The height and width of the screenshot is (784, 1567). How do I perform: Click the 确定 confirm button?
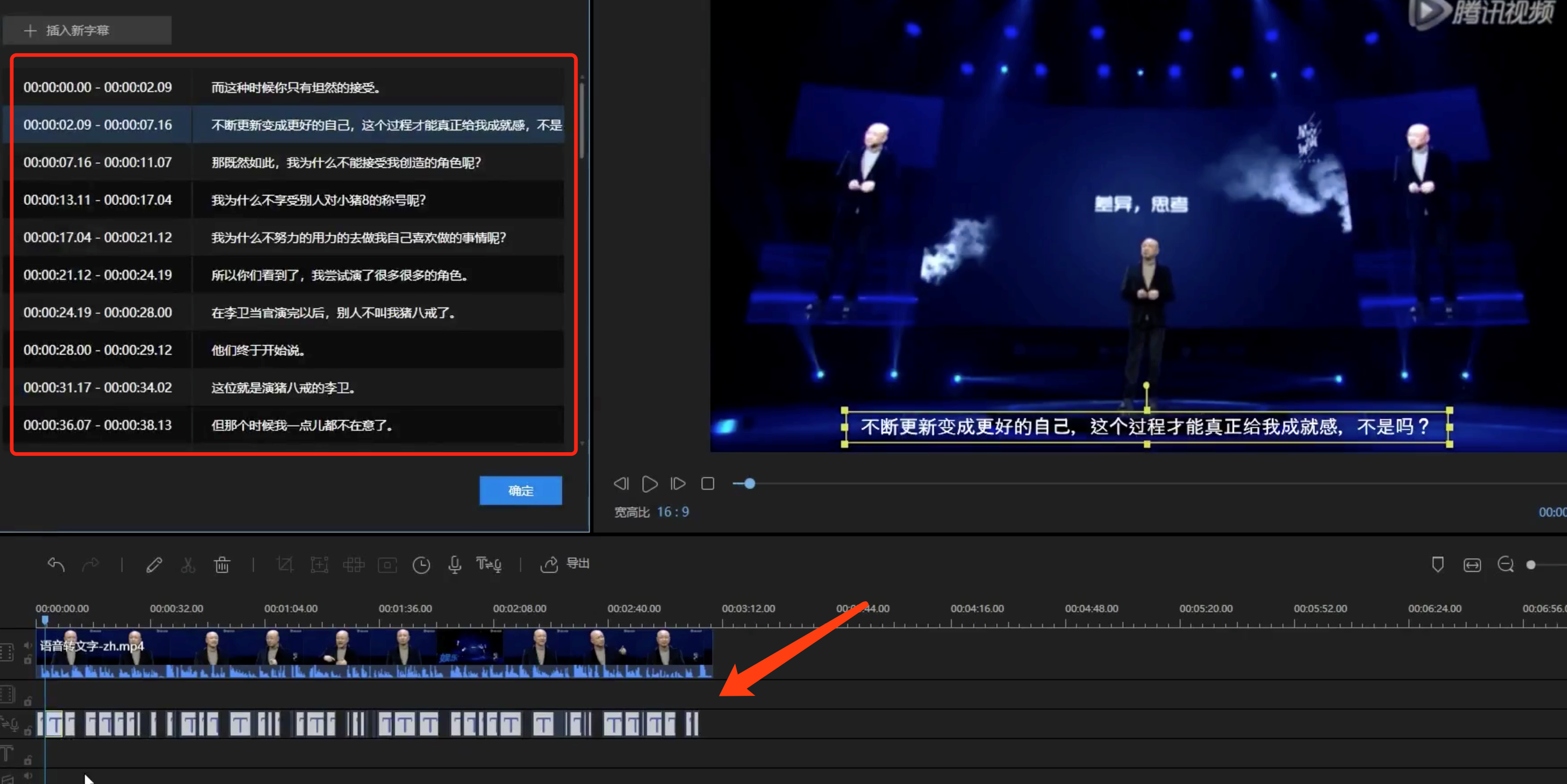(521, 490)
